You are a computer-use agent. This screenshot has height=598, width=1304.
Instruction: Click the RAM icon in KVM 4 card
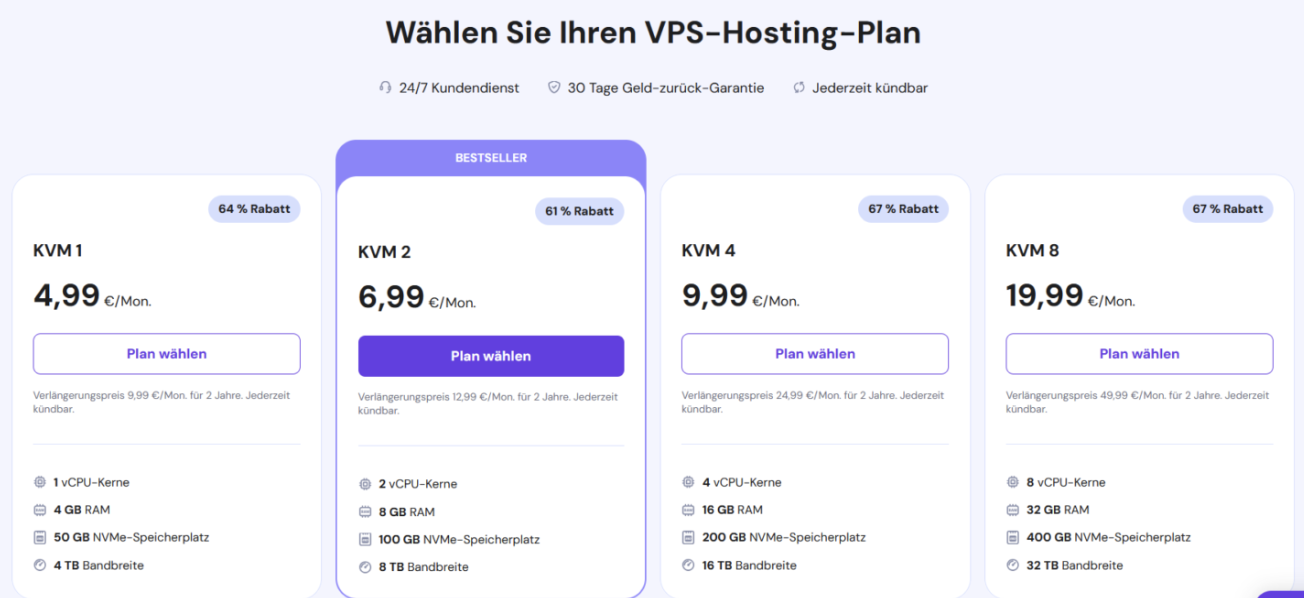689,510
